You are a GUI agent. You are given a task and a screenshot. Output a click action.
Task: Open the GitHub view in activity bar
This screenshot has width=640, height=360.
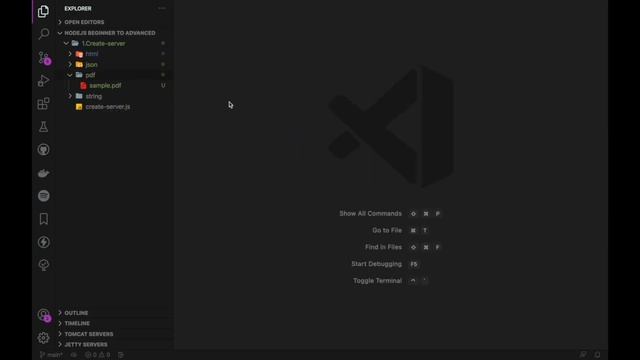click(43, 149)
